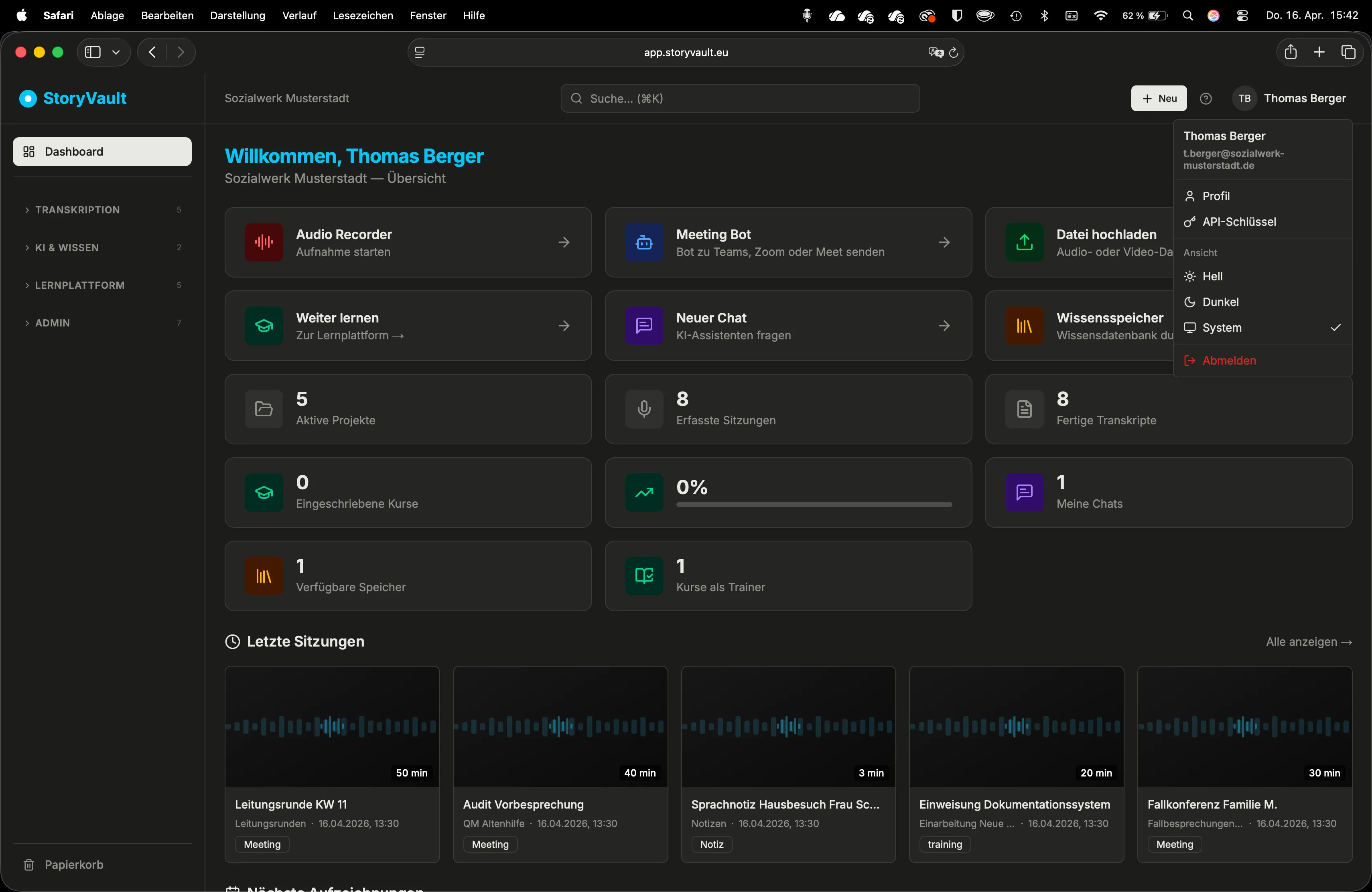This screenshot has height=892, width=1372.
Task: Click the 0% progress bar
Action: tap(814, 505)
